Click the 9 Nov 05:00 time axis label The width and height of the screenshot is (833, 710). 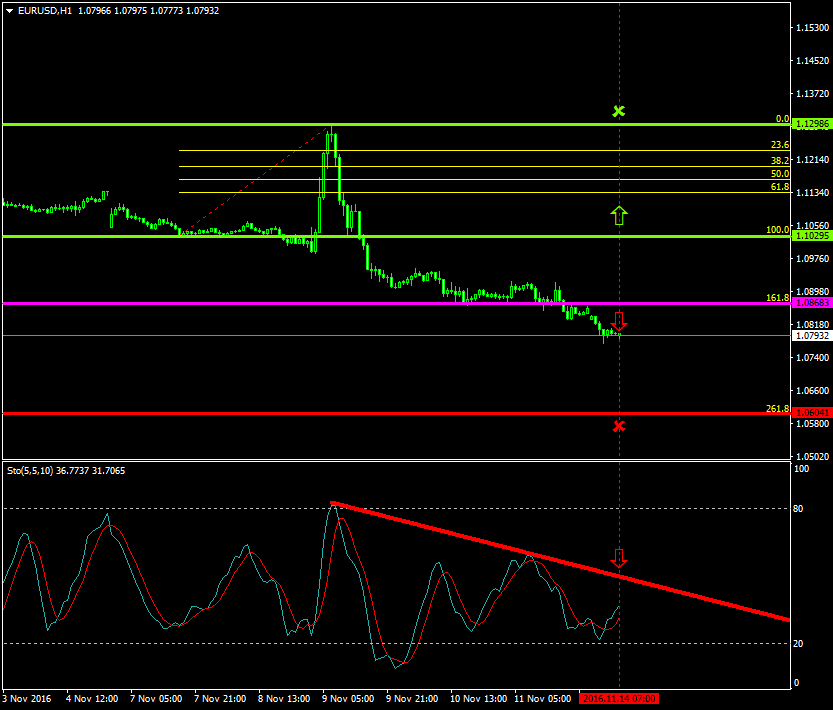[350, 698]
